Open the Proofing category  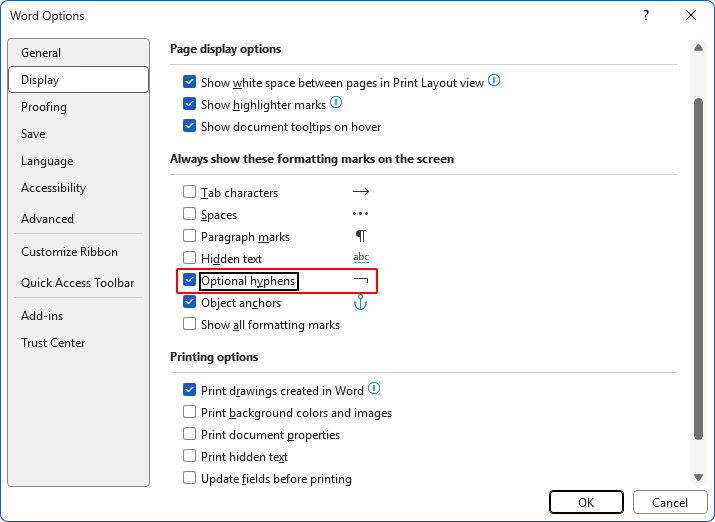44,107
